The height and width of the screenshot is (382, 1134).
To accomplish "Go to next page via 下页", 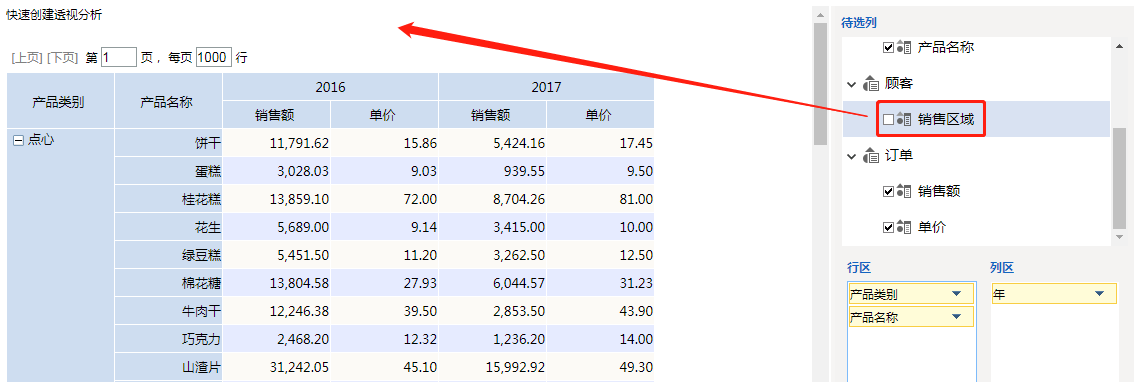I will click(x=62, y=58).
